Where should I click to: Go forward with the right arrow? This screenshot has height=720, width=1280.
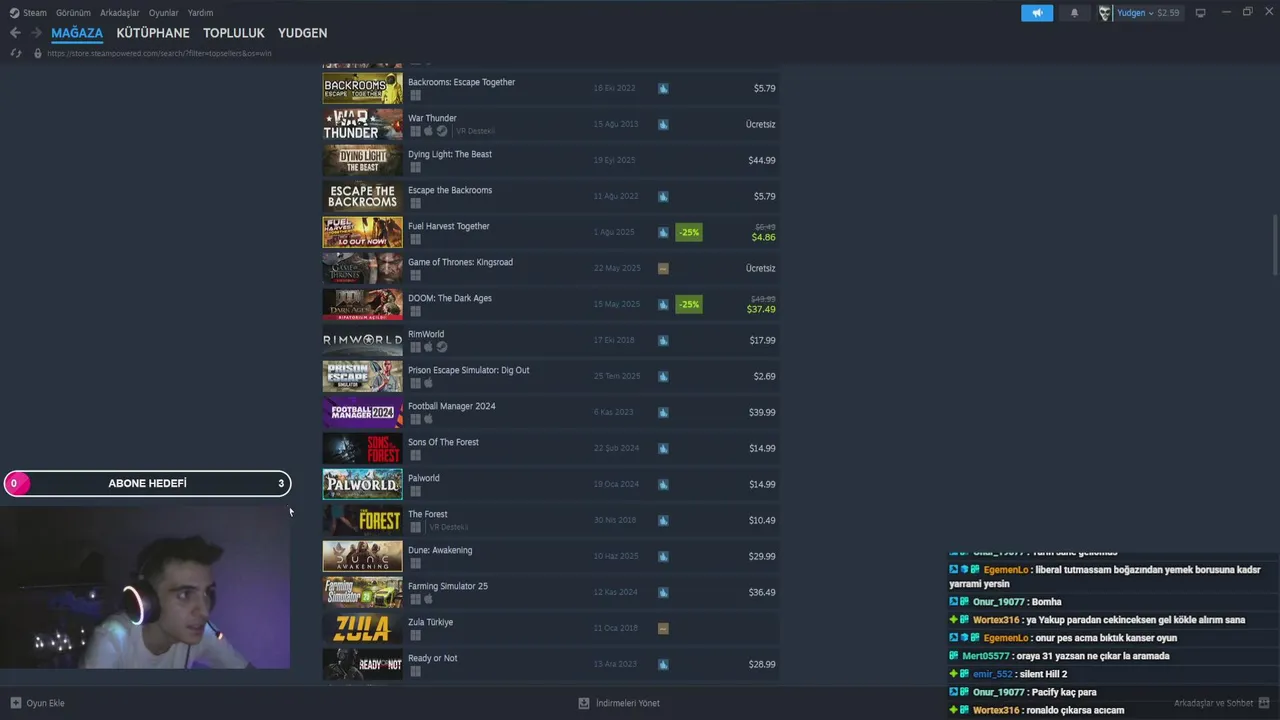click(x=36, y=33)
